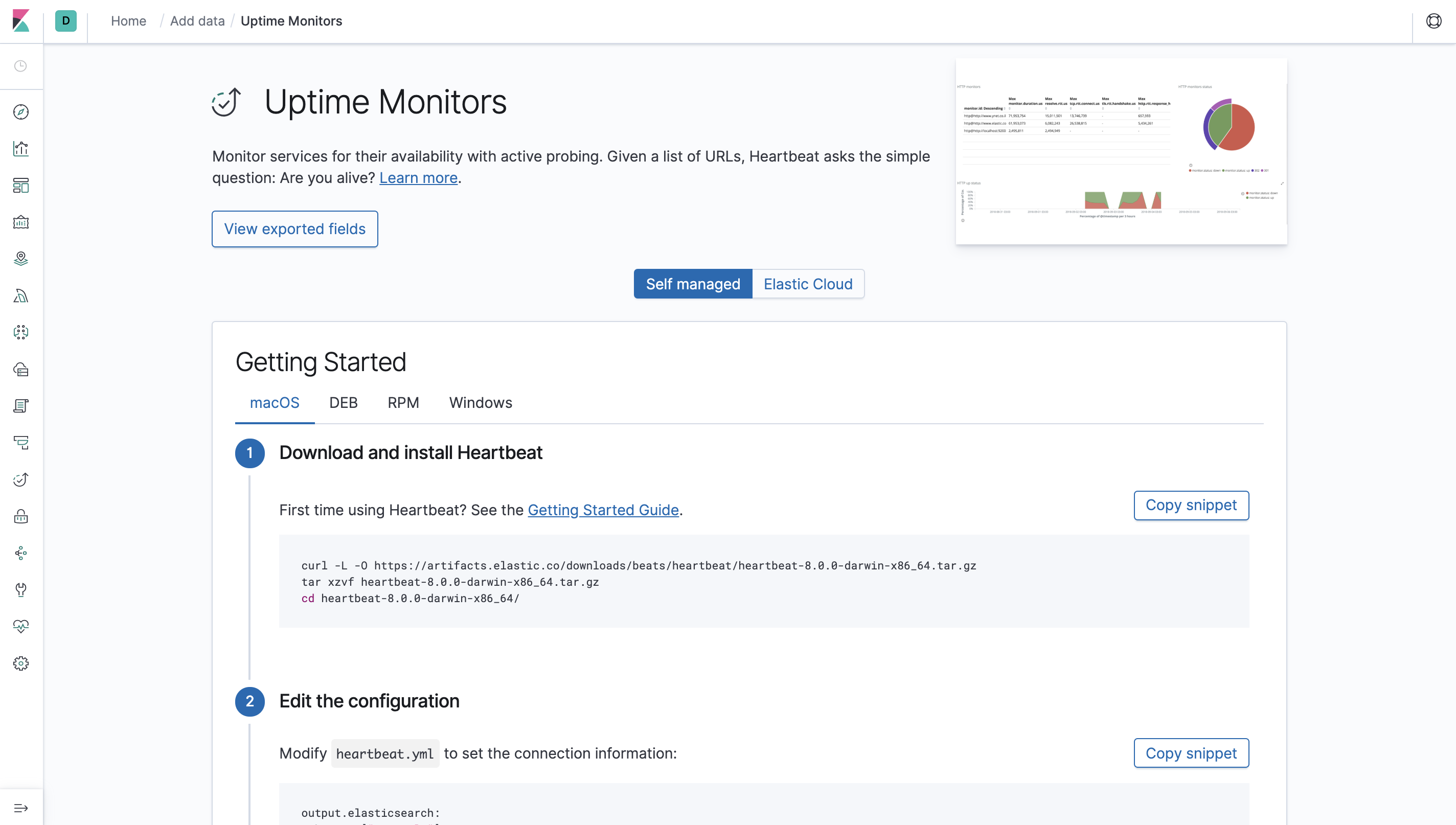Keep the Self managed option selected
The image size is (1456, 825).
[693, 284]
